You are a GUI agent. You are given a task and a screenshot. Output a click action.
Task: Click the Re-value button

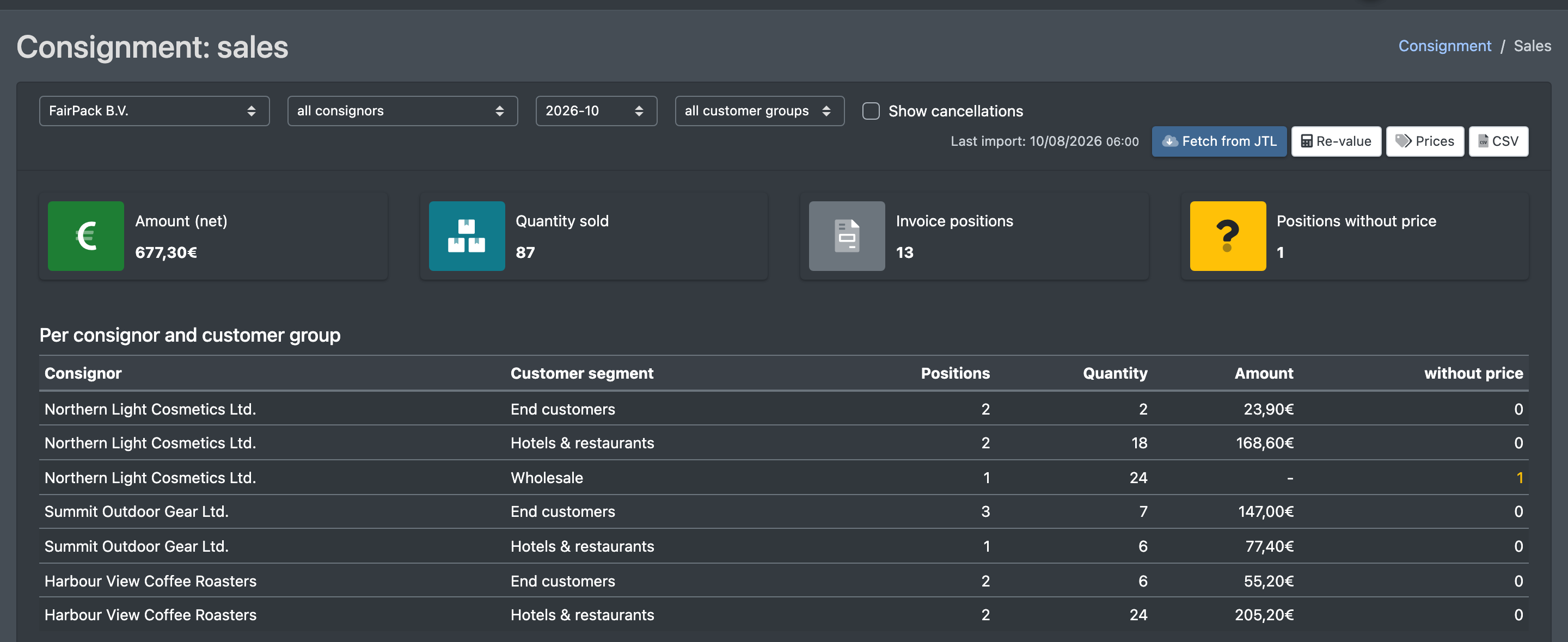coord(1336,141)
